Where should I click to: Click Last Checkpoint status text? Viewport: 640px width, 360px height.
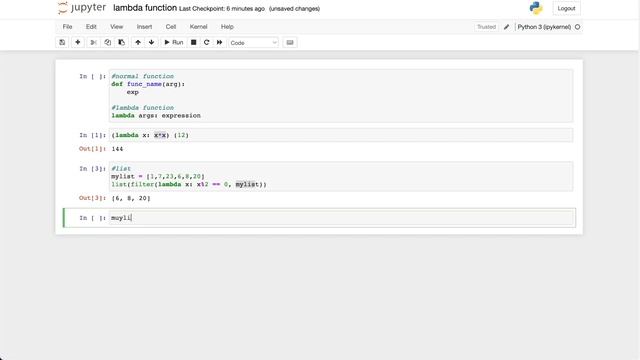(x=222, y=9)
